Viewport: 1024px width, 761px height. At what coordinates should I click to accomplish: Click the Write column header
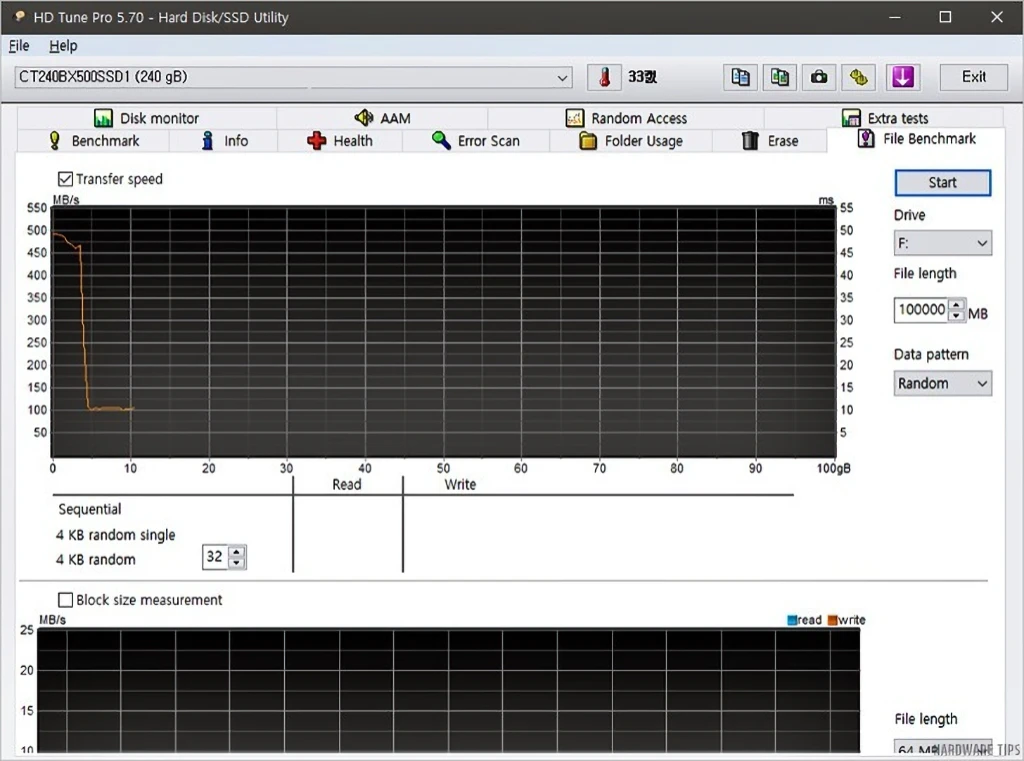(460, 485)
